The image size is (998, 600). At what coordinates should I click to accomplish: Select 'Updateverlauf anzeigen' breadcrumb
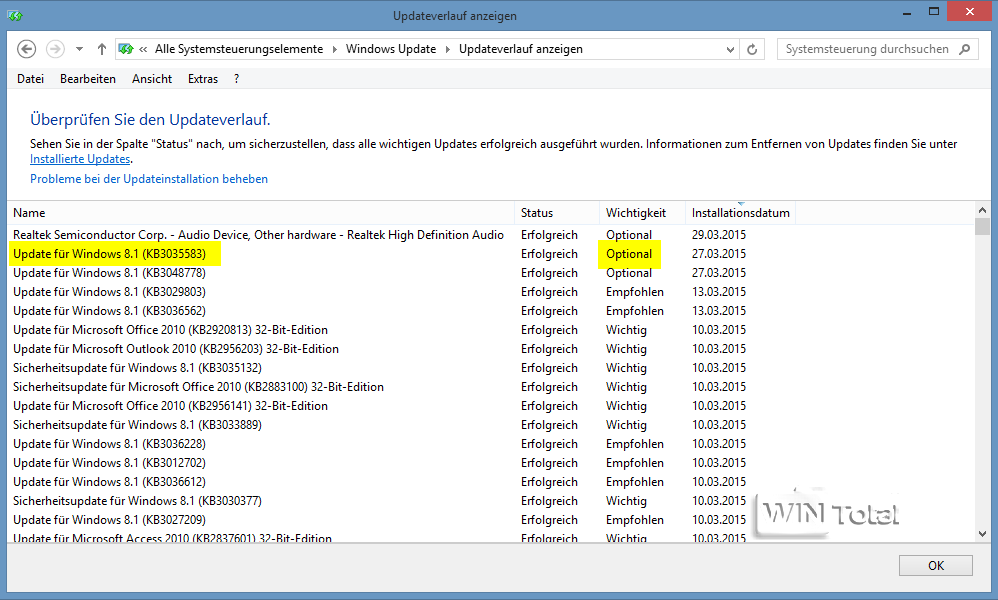click(x=521, y=49)
